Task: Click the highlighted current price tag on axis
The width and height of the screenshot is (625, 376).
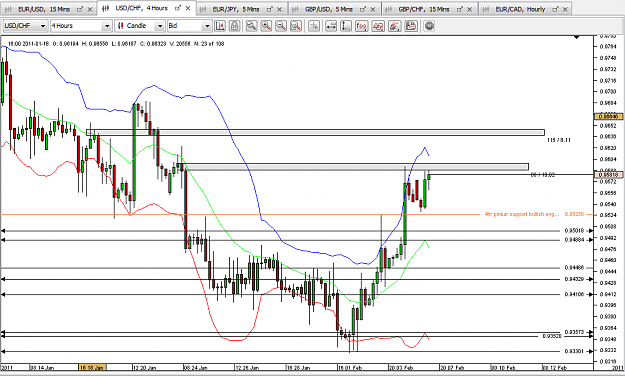Action: coord(608,175)
